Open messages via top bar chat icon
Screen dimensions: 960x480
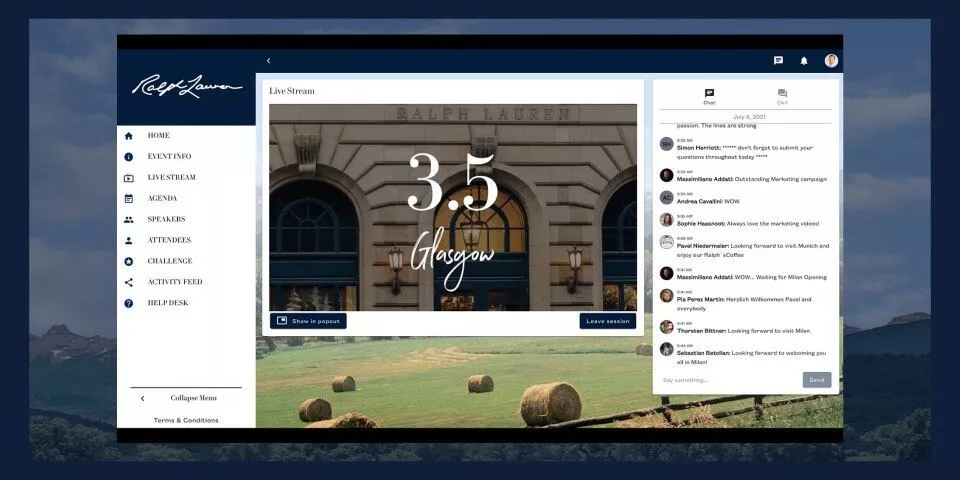pos(778,61)
